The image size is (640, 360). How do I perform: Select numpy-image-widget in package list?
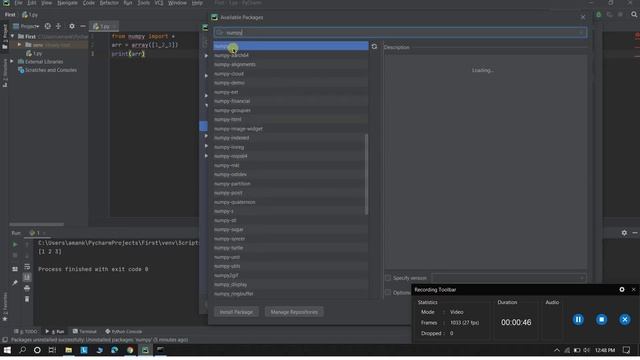pyautogui.click(x=291, y=129)
